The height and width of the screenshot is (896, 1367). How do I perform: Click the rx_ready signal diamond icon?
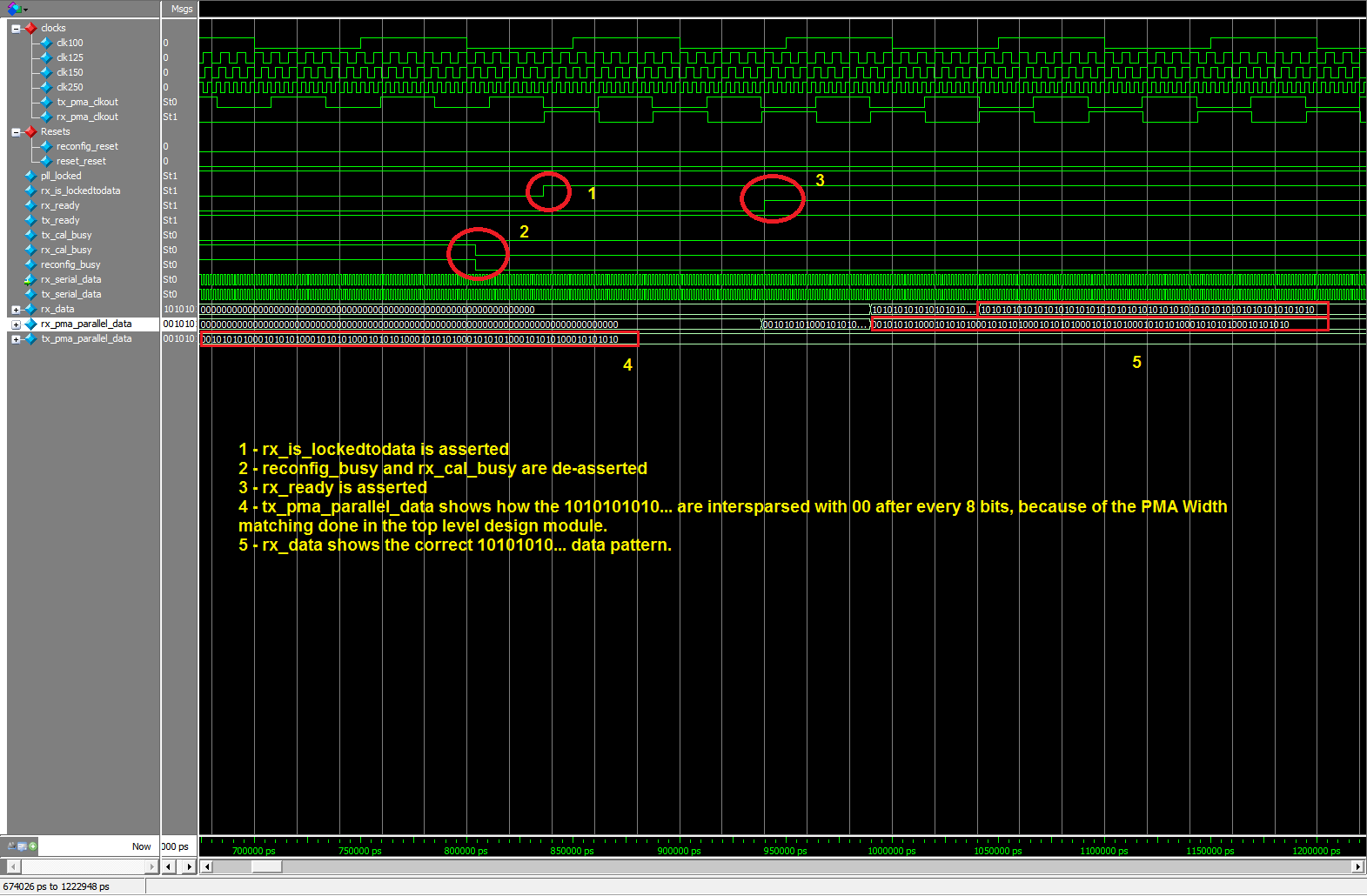point(31,205)
